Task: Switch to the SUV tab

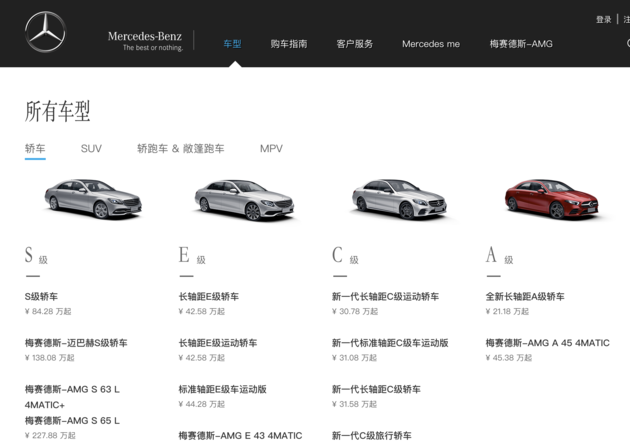Action: (x=91, y=149)
